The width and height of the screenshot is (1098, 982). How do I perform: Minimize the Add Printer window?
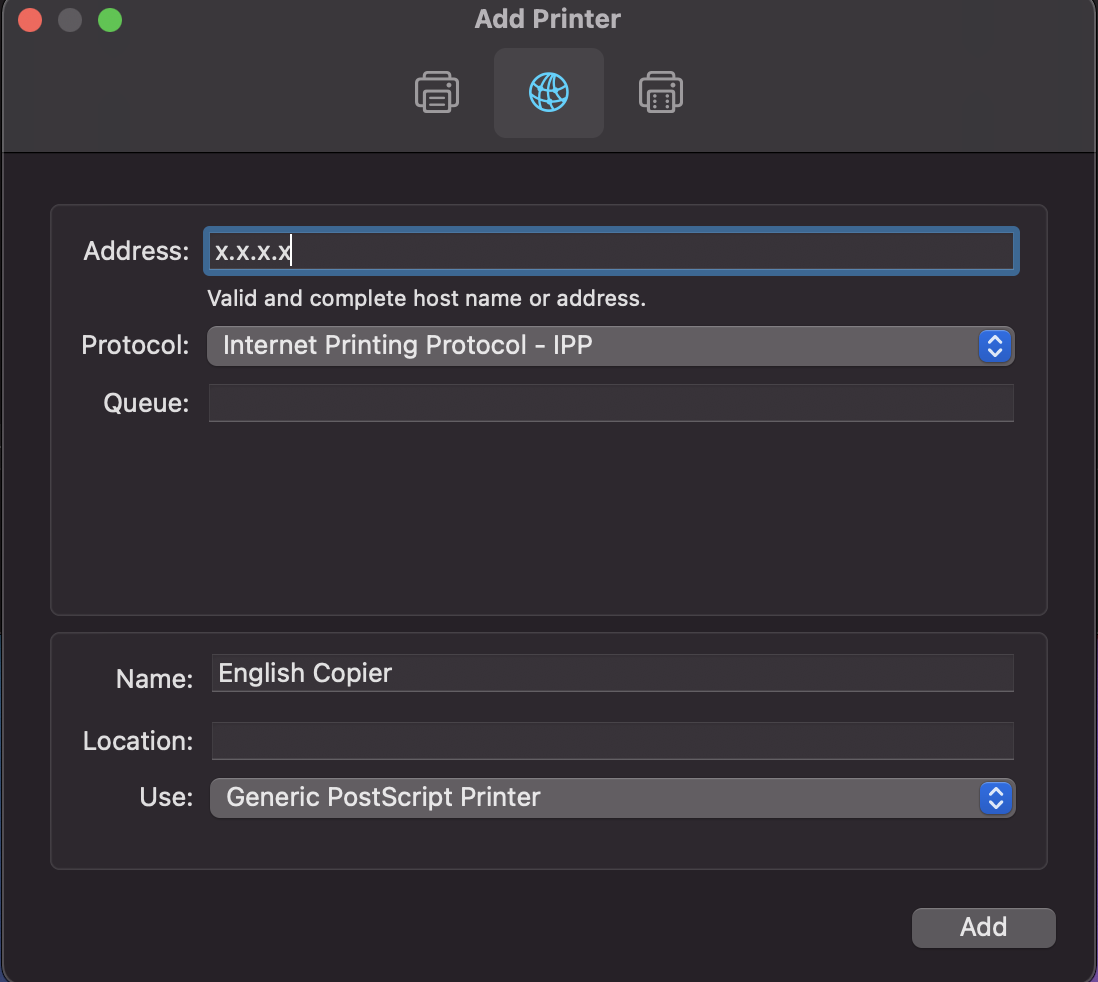(70, 20)
